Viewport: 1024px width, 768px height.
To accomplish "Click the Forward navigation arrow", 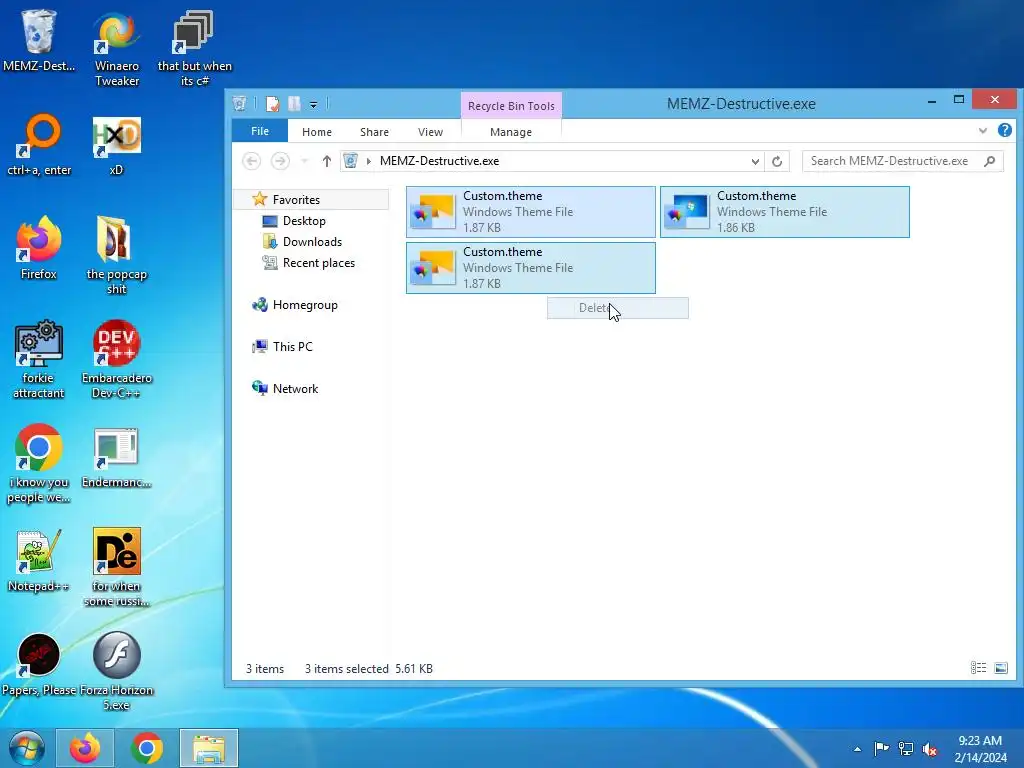I will click(280, 161).
